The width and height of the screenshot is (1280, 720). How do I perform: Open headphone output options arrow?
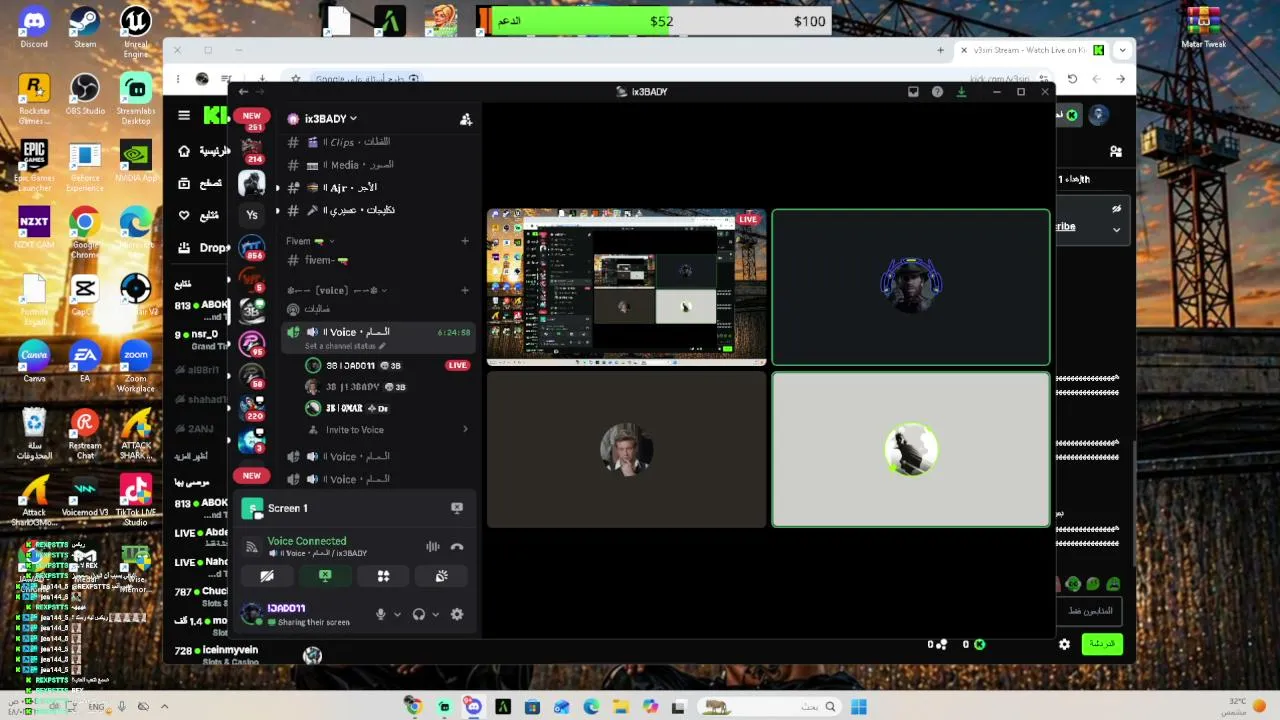435,614
